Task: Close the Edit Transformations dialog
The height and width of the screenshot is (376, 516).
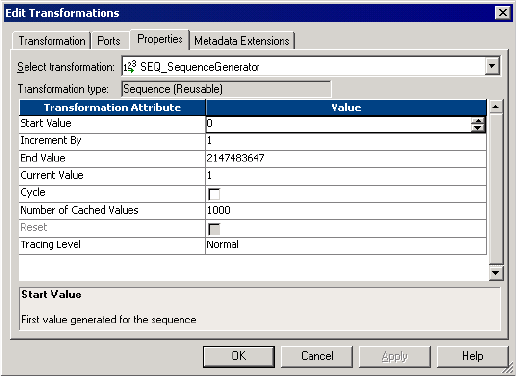Action: point(503,13)
